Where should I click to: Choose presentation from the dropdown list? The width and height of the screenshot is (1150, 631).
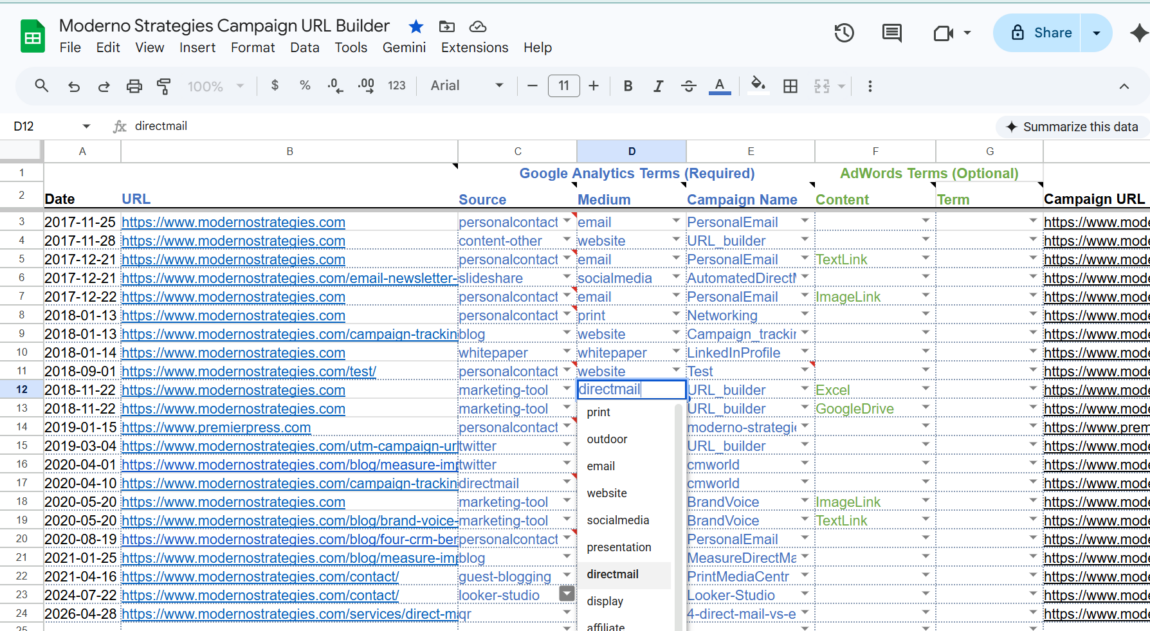coord(618,547)
